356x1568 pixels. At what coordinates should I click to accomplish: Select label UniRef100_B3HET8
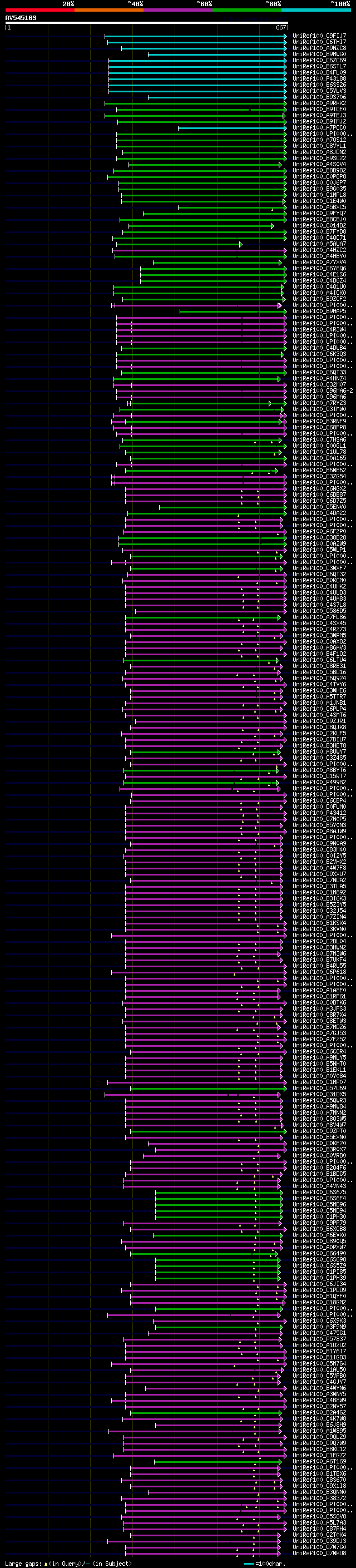[319, 746]
